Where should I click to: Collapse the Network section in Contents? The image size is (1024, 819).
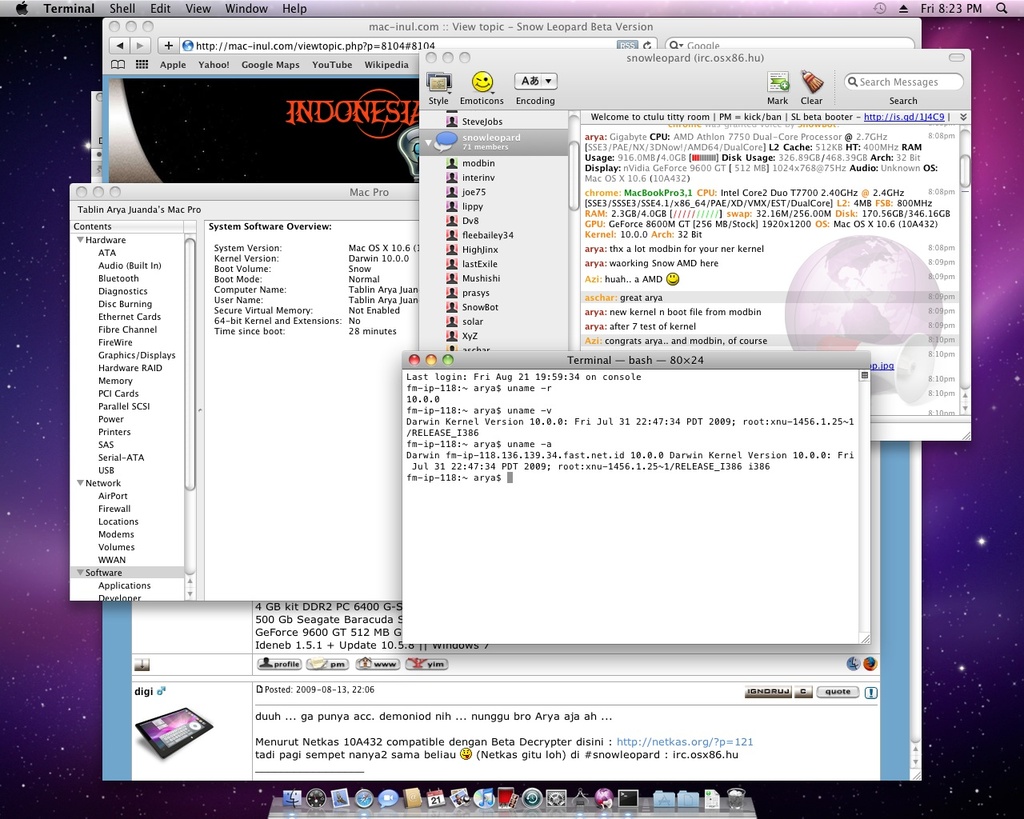pyautogui.click(x=80, y=483)
